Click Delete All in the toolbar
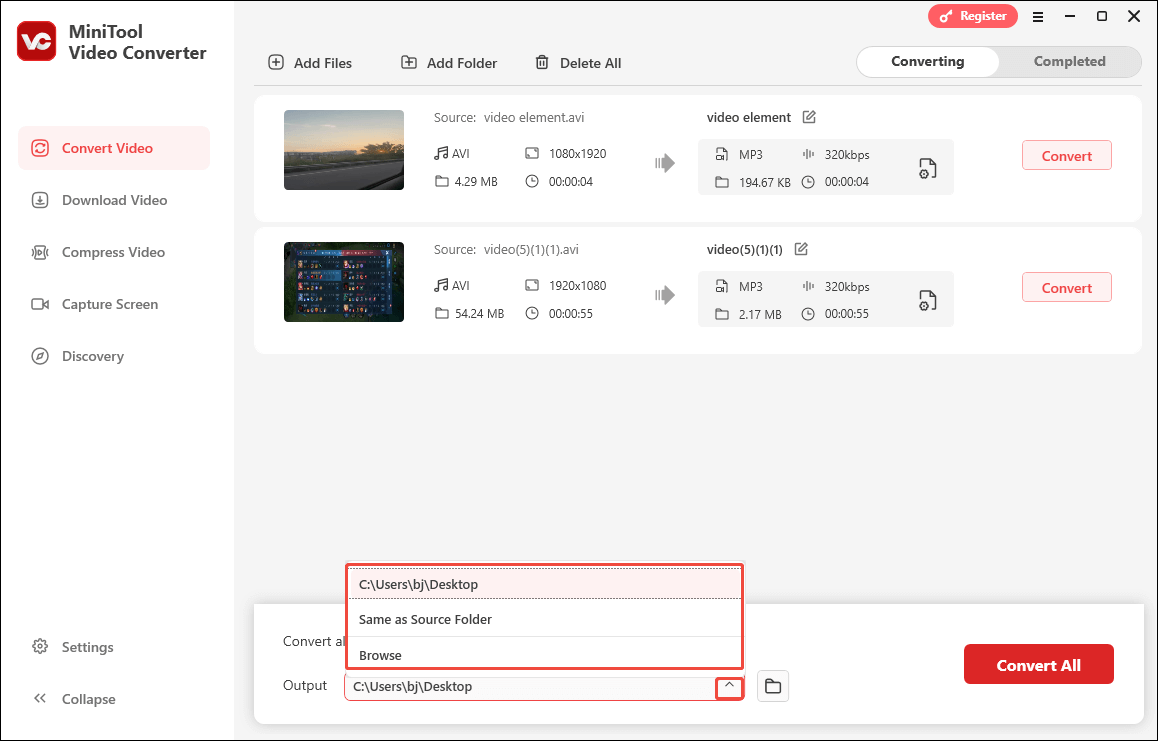The width and height of the screenshot is (1158, 741). pyautogui.click(x=578, y=63)
